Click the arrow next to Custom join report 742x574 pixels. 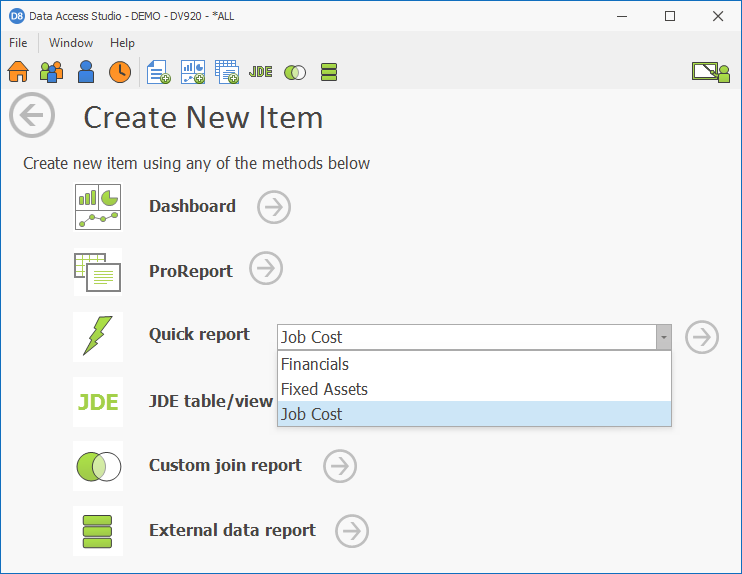tap(340, 466)
